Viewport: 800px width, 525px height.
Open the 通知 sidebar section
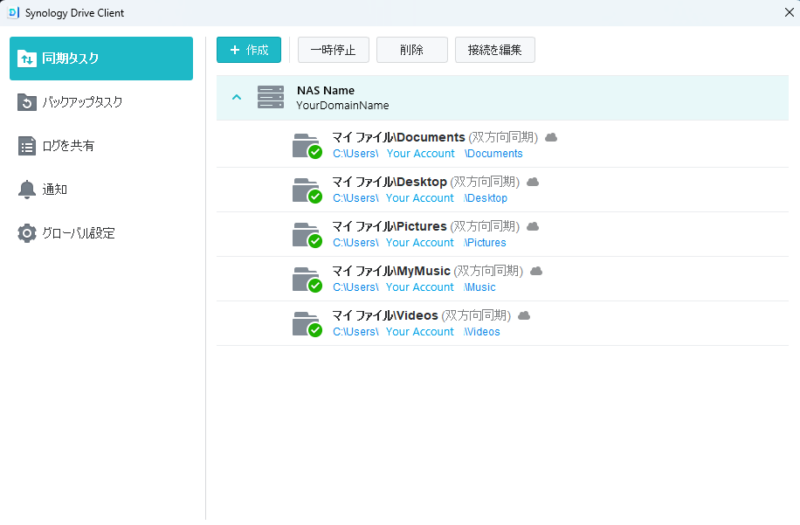pyautogui.click(x=101, y=189)
